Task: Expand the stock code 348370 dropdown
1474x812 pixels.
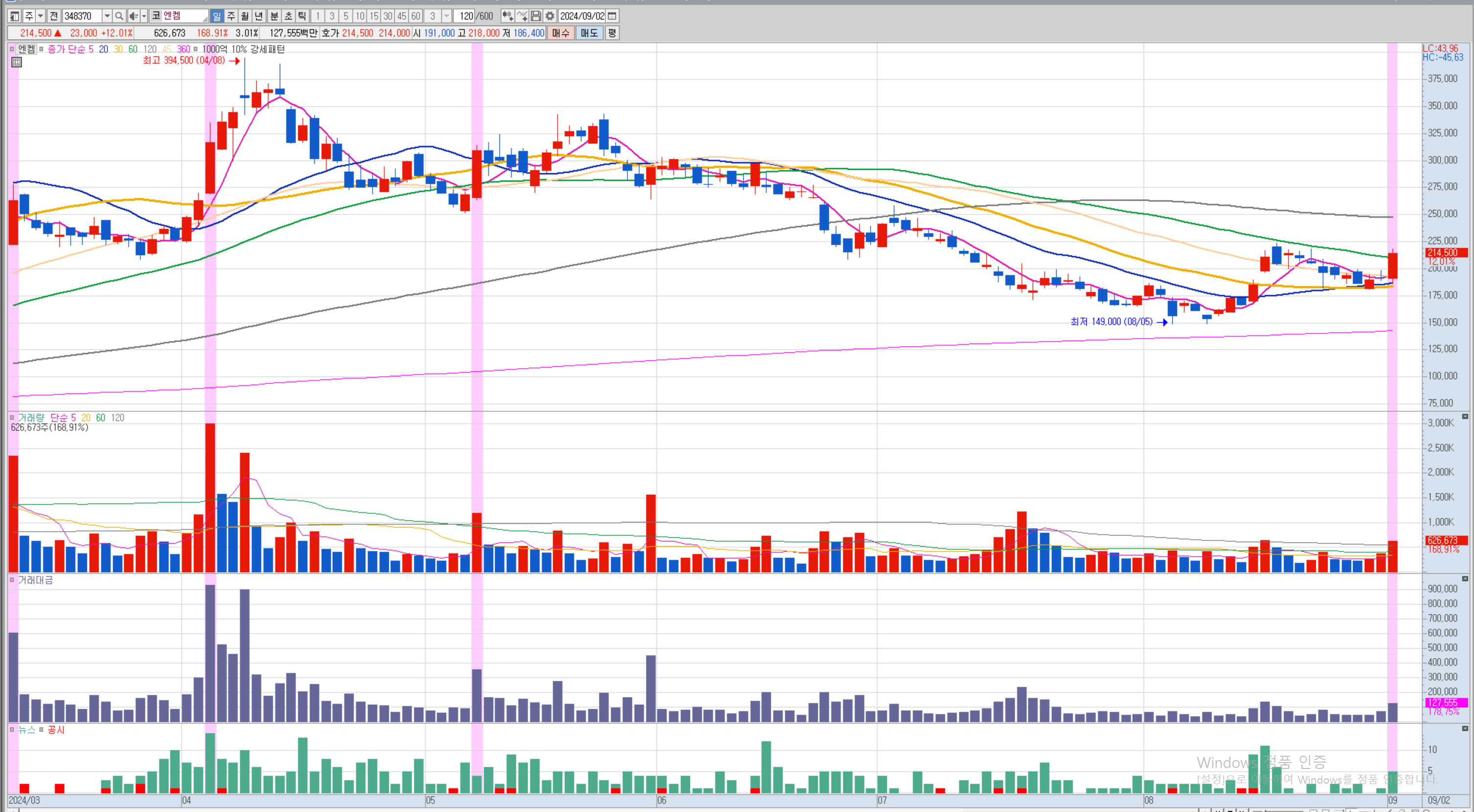Action: point(107,16)
